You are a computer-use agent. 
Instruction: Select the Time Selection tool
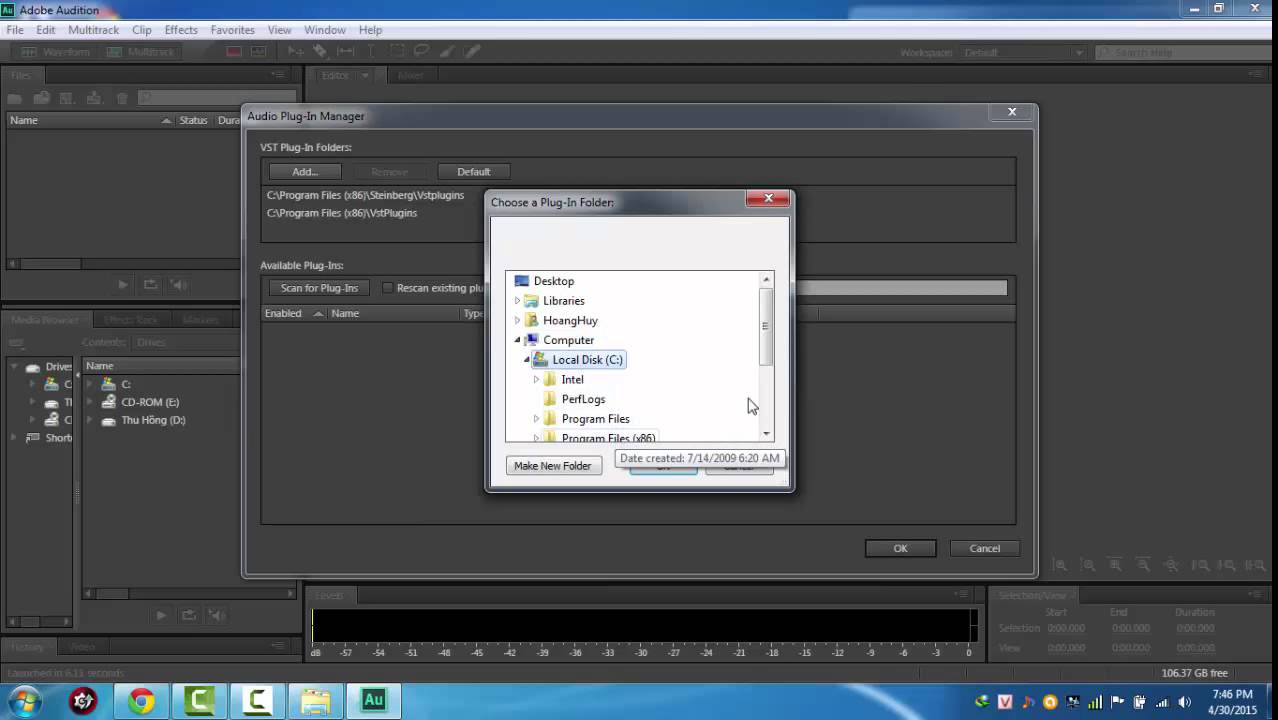point(371,51)
